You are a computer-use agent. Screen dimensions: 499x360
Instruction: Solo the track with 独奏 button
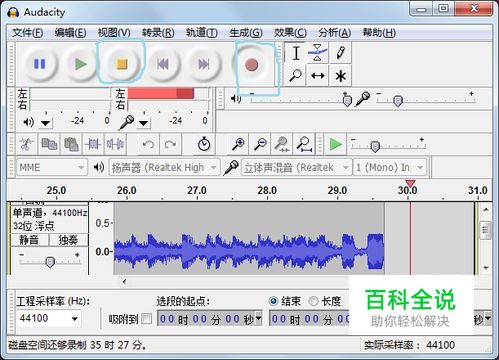[68, 240]
